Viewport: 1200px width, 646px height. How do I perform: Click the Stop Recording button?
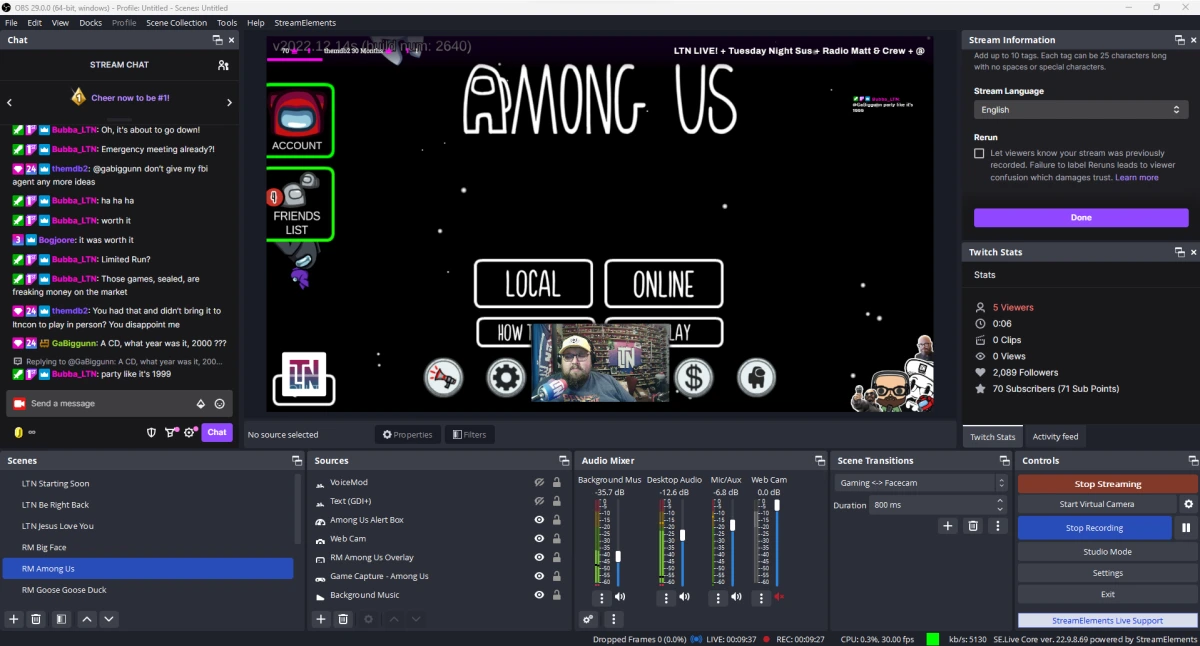(1095, 528)
